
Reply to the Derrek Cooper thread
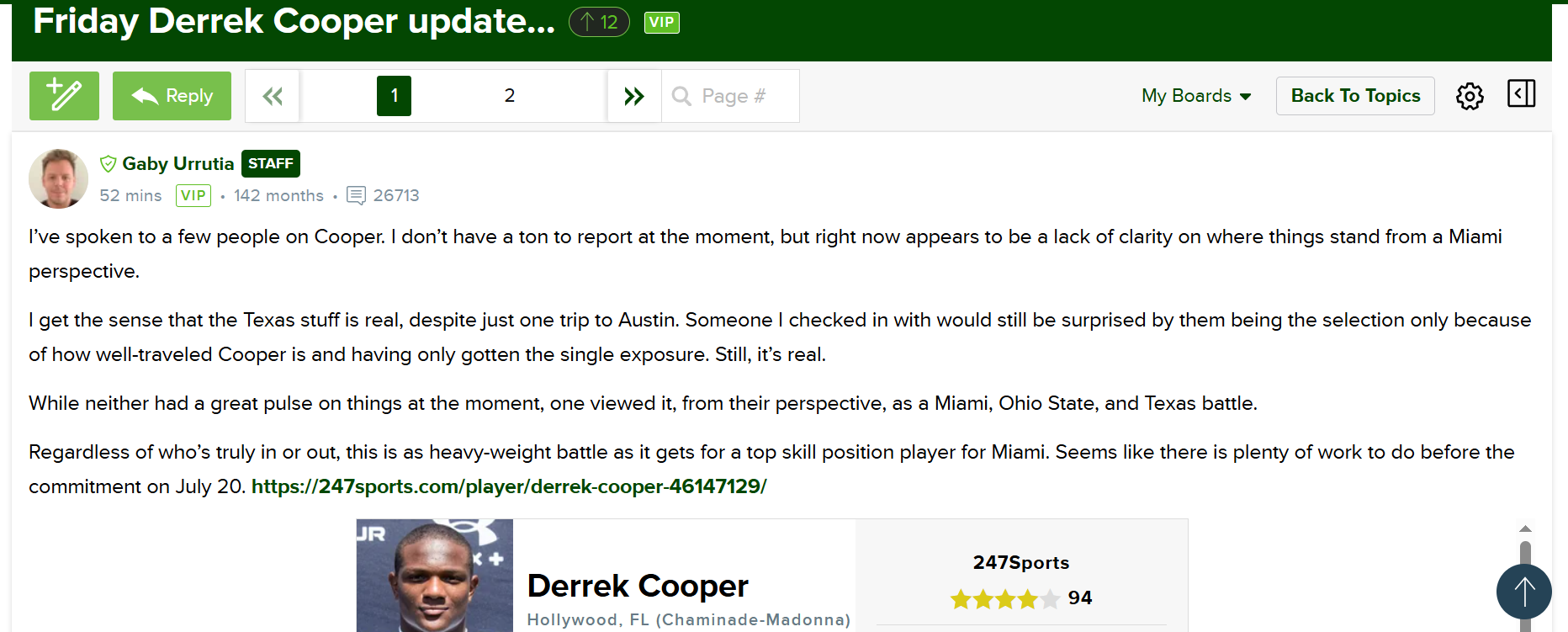pos(172,96)
